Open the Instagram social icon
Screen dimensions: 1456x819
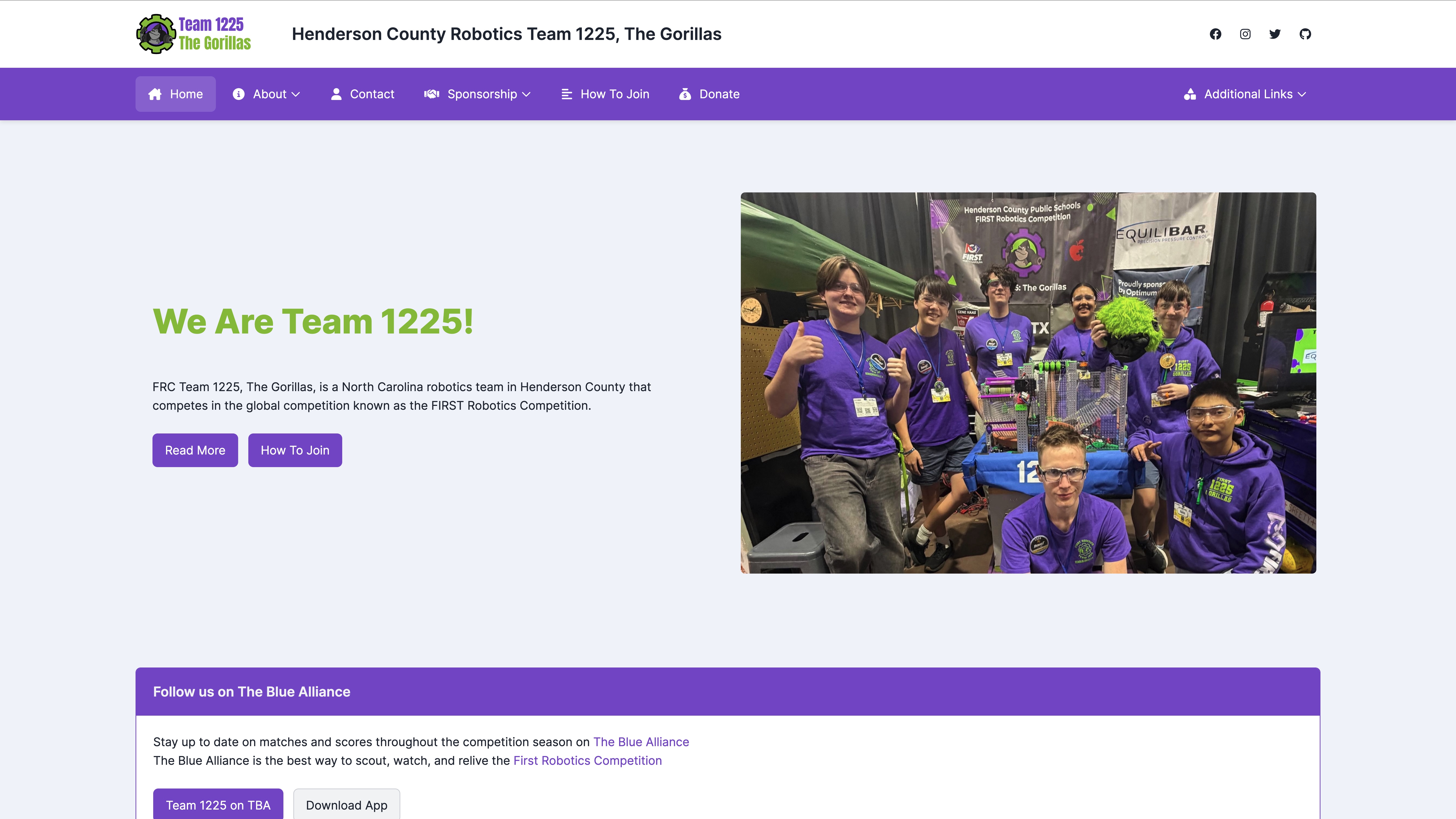(x=1245, y=34)
